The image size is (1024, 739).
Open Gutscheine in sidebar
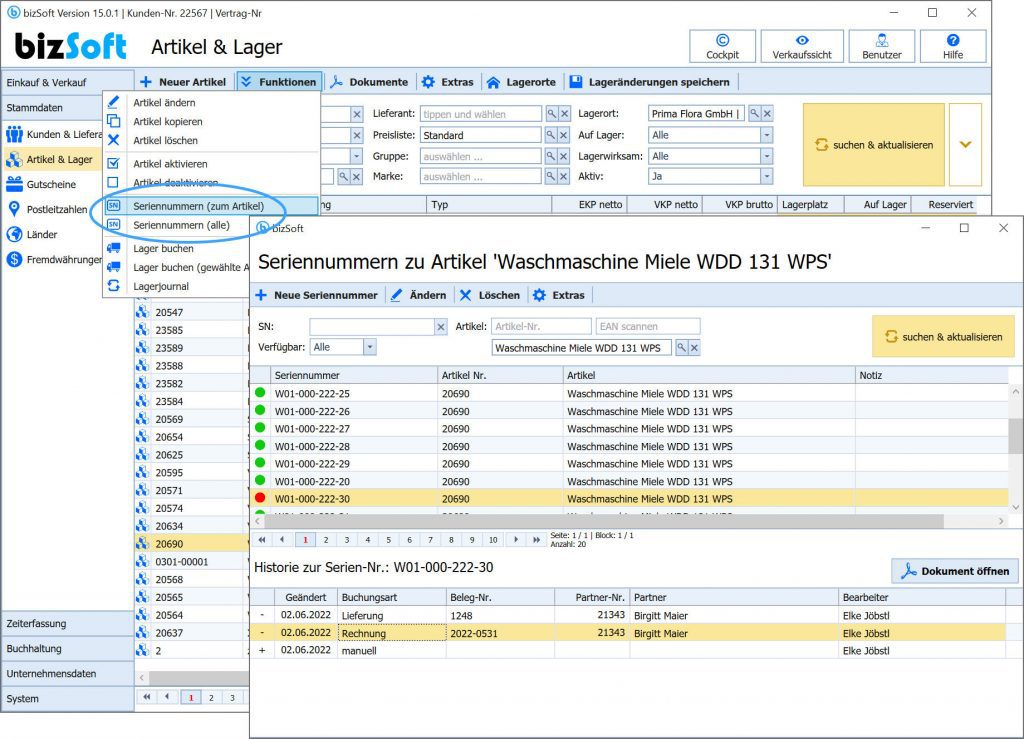(51, 184)
